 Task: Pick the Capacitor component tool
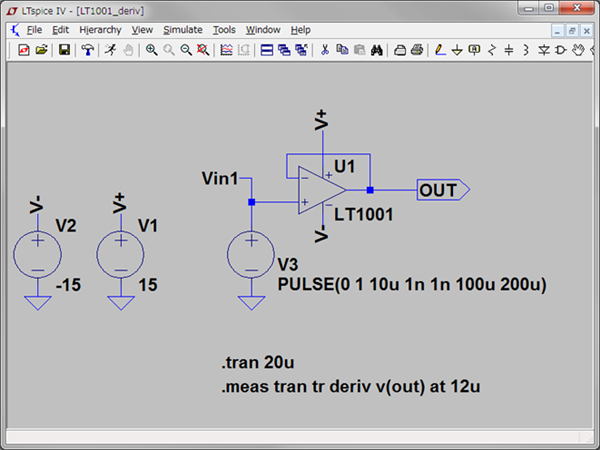point(509,49)
